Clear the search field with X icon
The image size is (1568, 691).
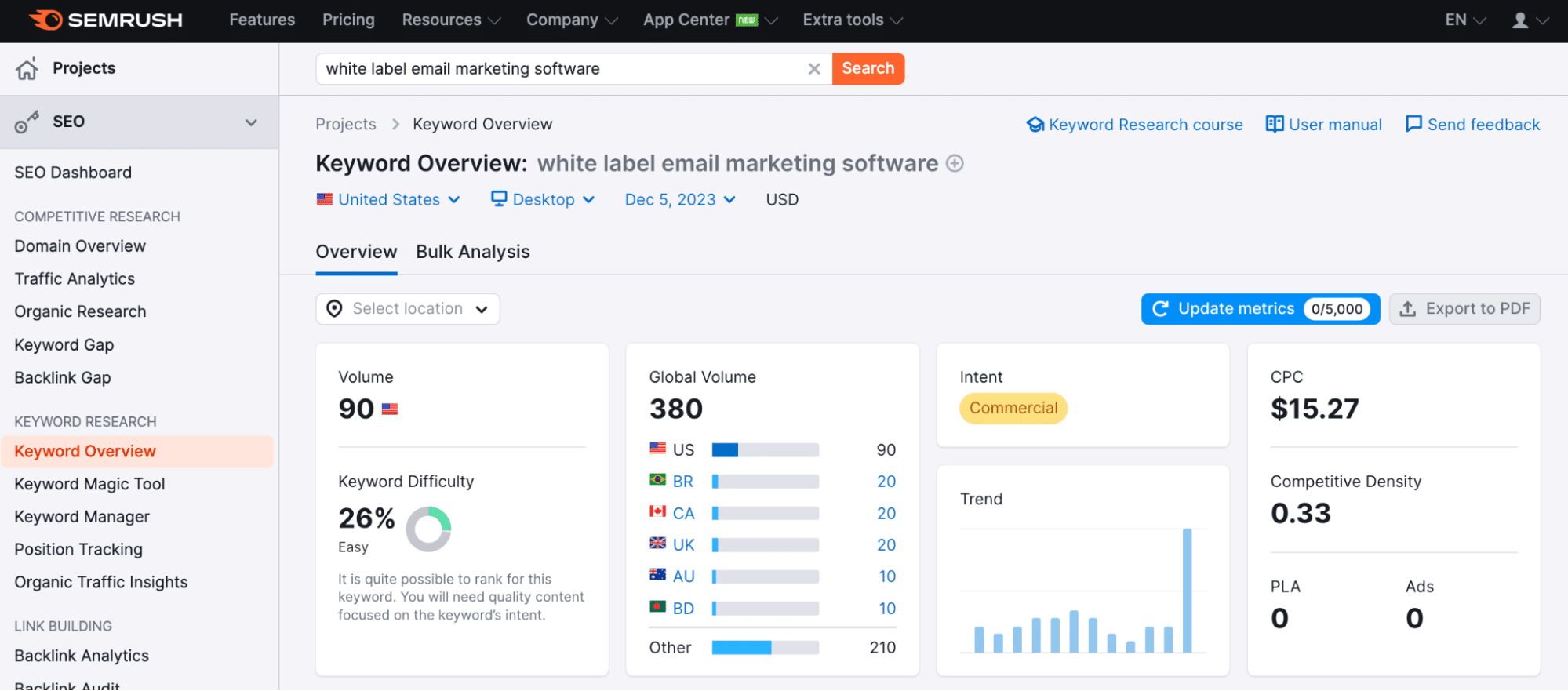pyautogui.click(x=814, y=69)
